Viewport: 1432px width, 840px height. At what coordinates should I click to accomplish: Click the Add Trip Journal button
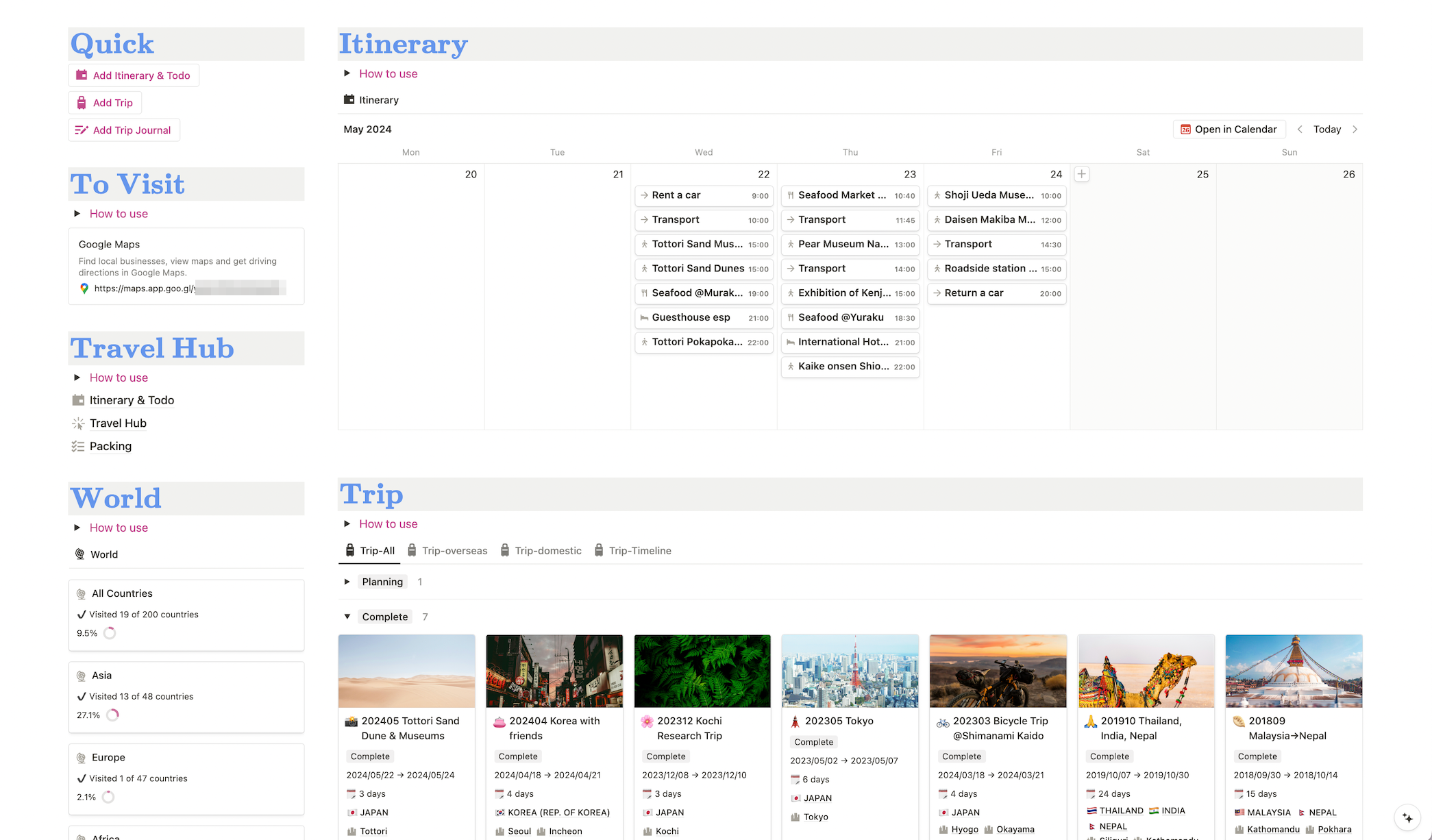coord(124,130)
